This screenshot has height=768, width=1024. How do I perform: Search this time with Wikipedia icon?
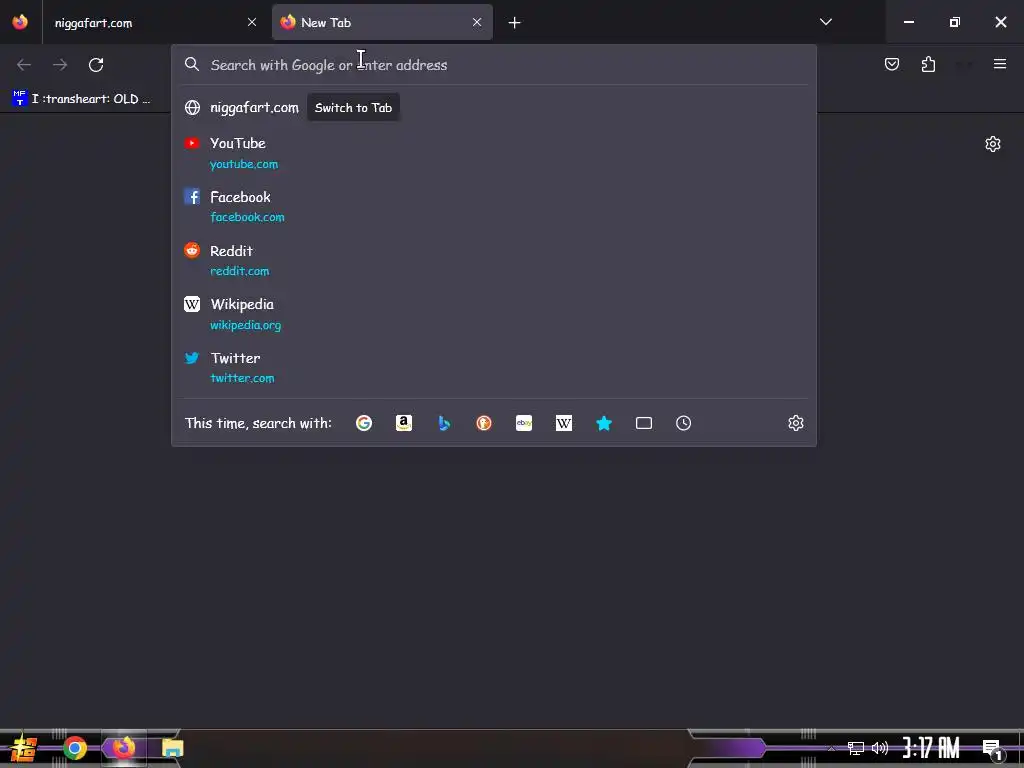point(564,423)
